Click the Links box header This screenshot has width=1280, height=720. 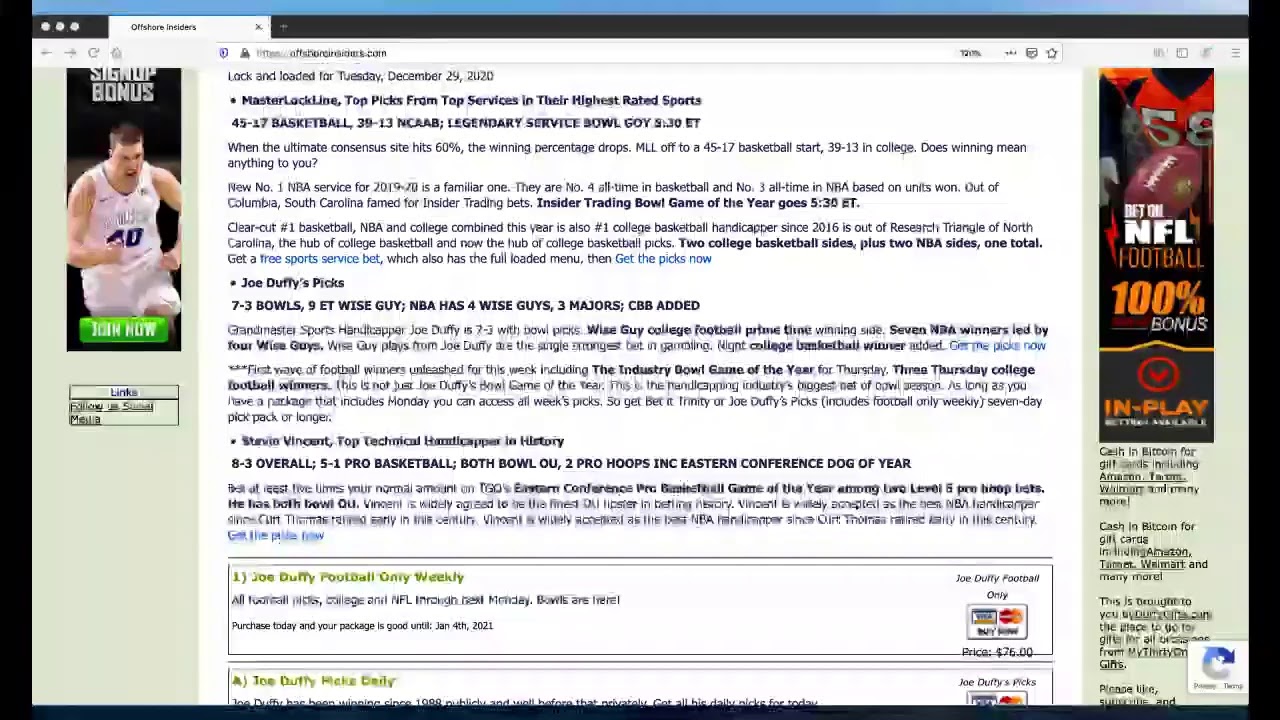pyautogui.click(x=124, y=392)
